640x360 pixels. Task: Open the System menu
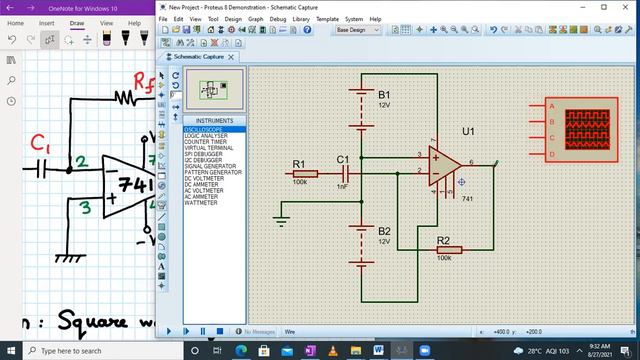[354, 19]
